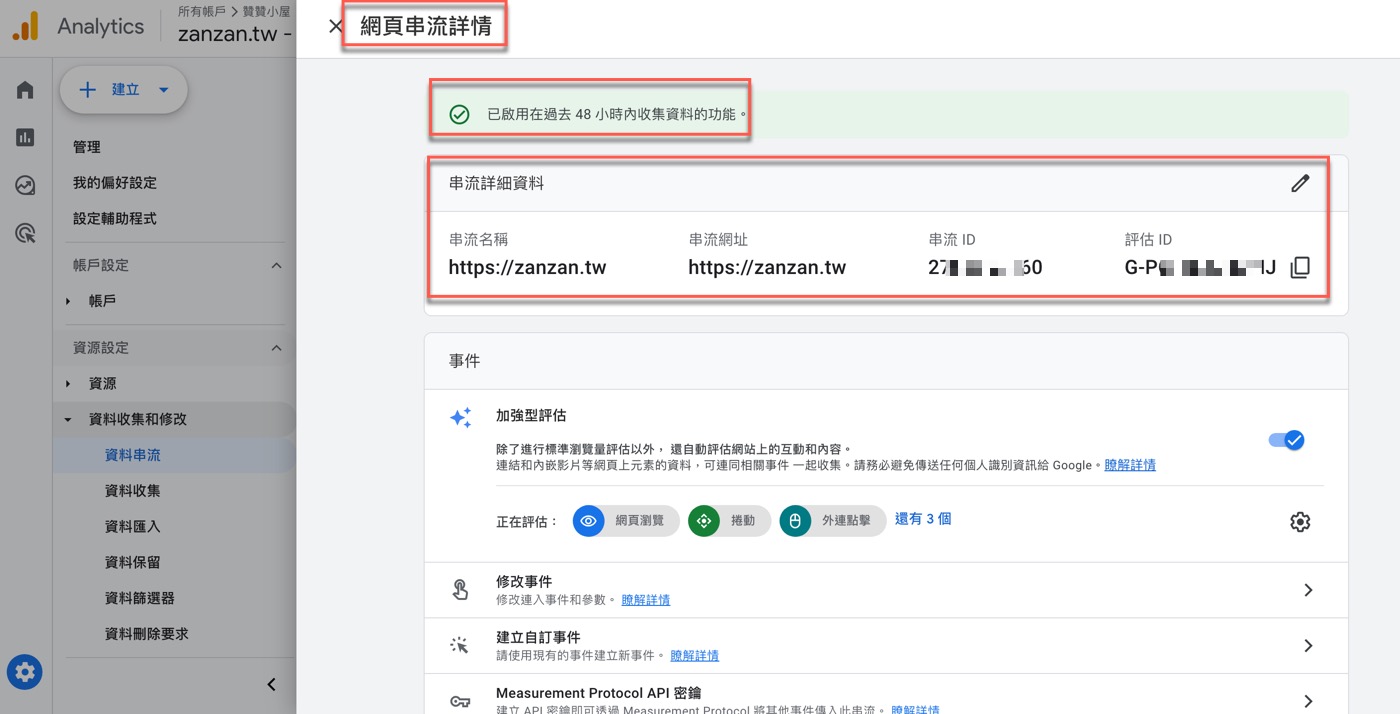The image size is (1400, 714).
Task: Click the 建立自訂事件 sparkle cursor icon
Action: tap(460, 645)
